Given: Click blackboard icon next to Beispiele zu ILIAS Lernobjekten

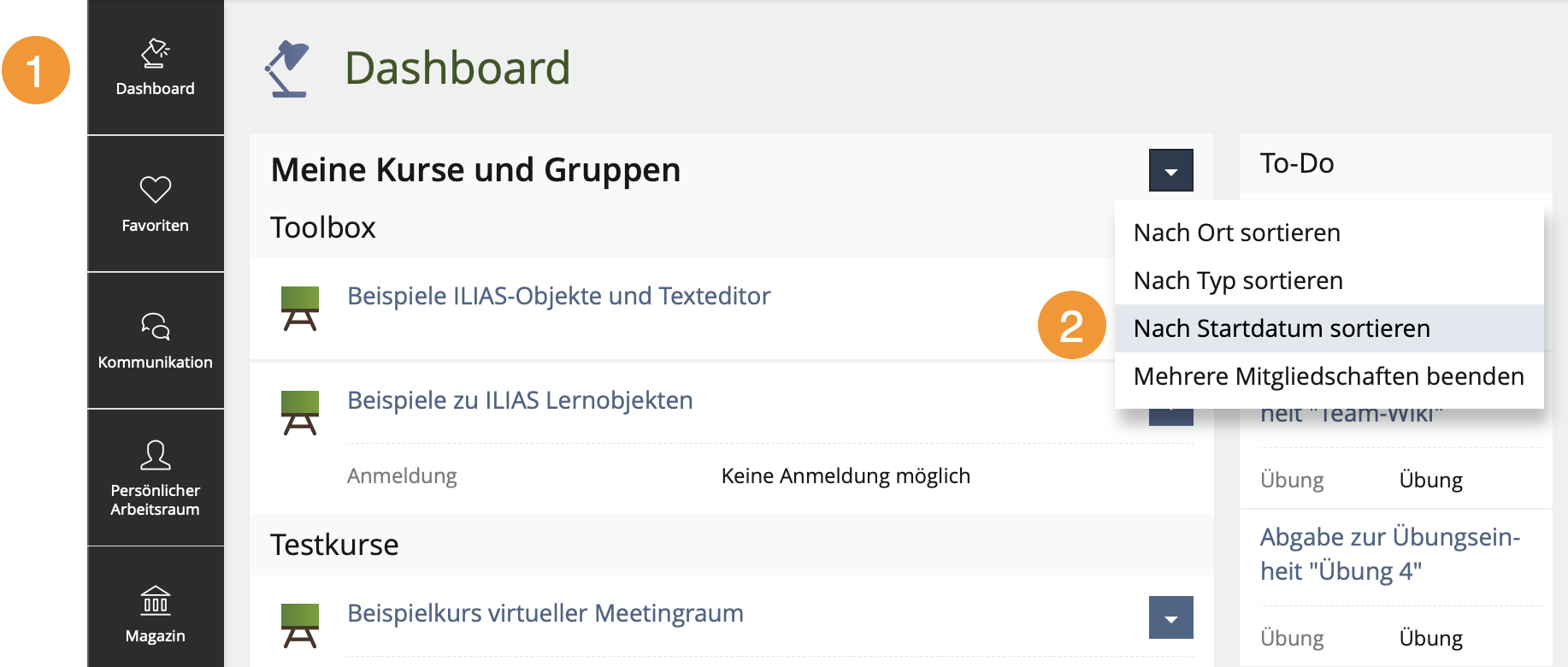Looking at the screenshot, I should (300, 413).
